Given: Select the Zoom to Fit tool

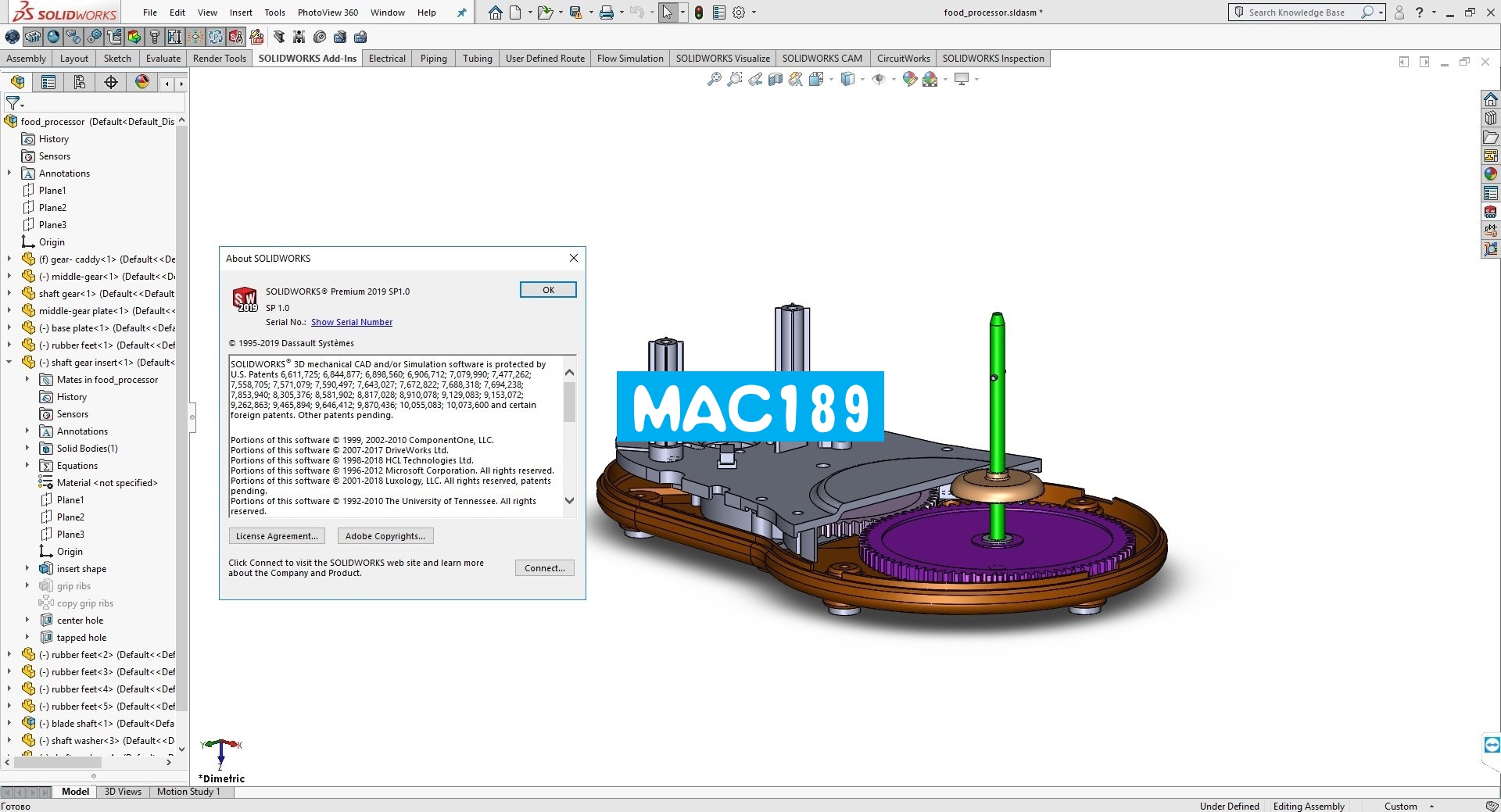Looking at the screenshot, I should click(714, 79).
